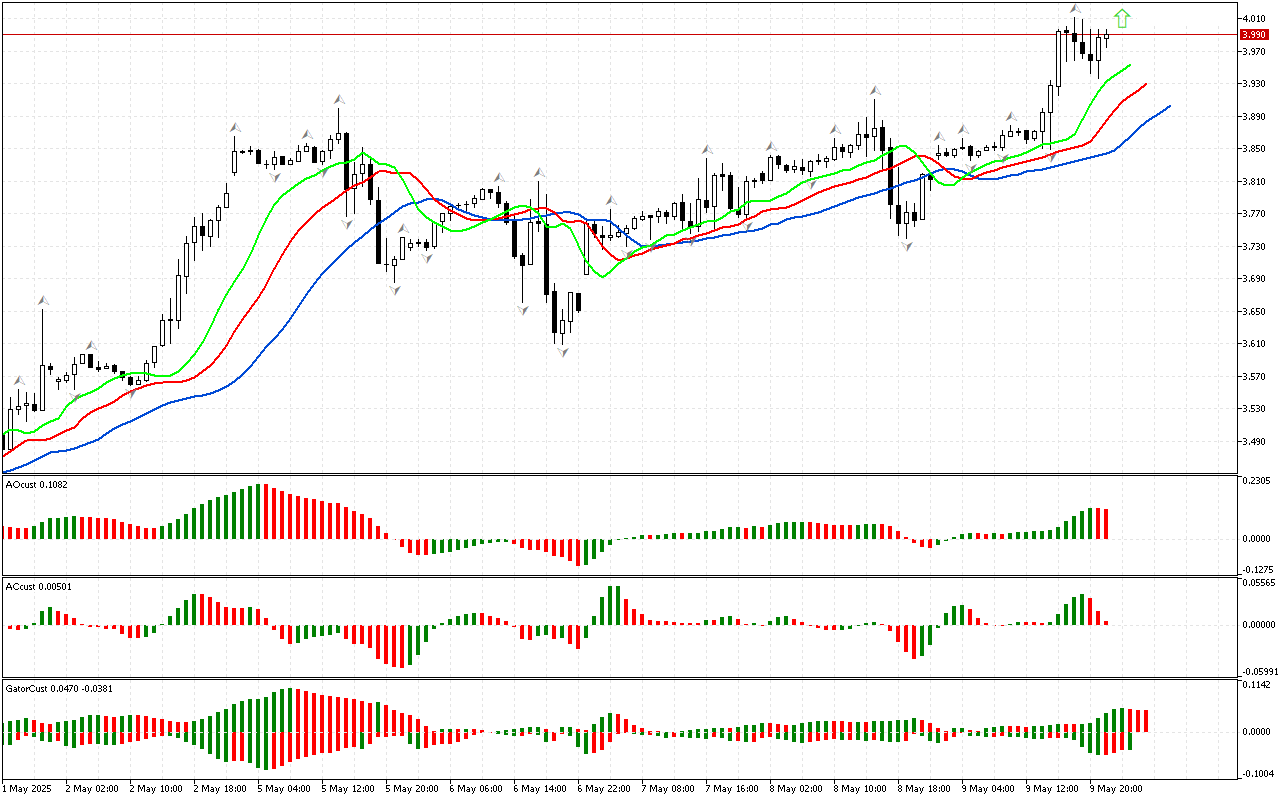
Task: Click the right end of the green Alligator line
Action: point(1130,65)
